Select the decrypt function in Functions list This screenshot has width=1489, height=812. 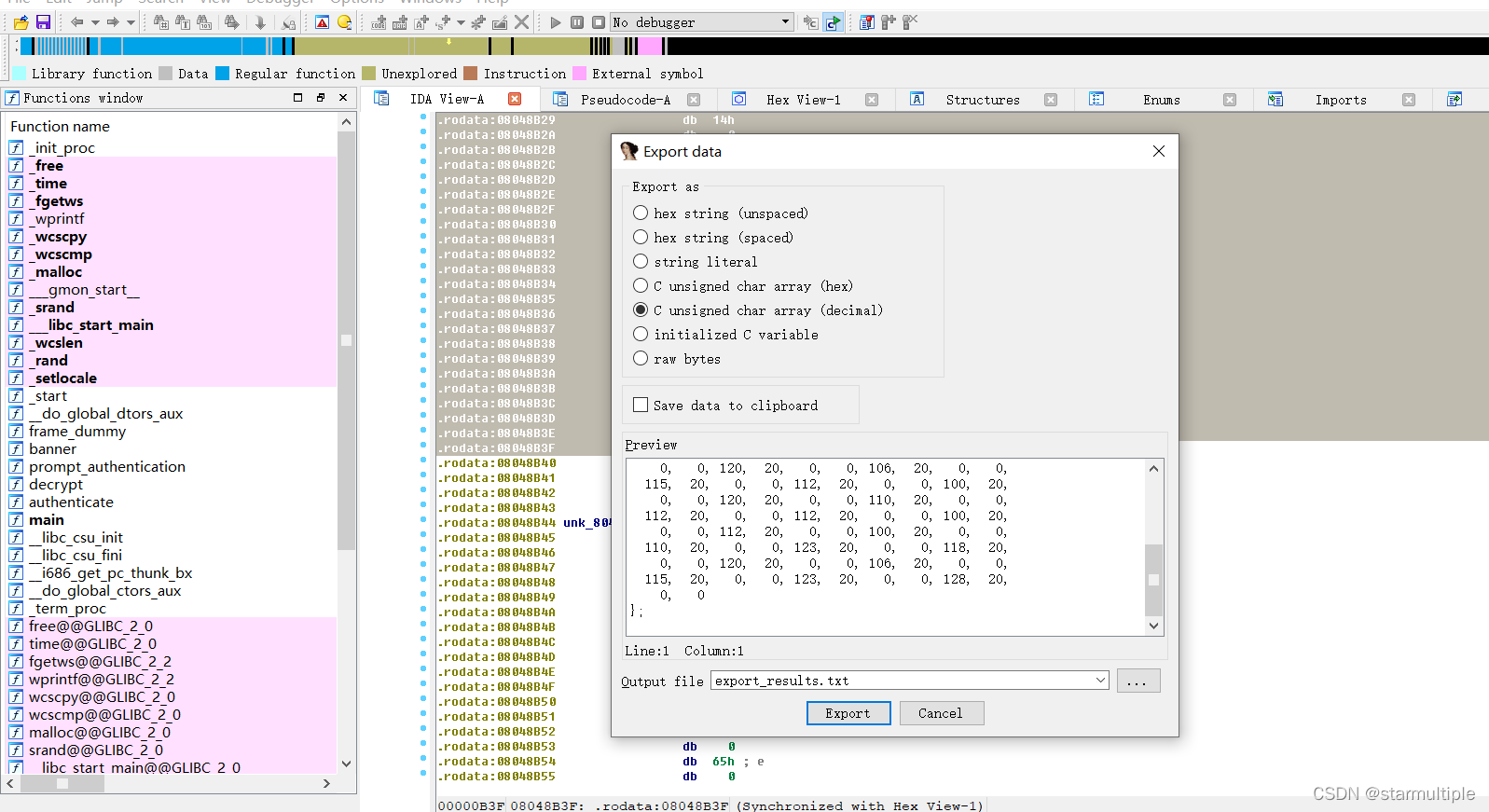point(55,485)
